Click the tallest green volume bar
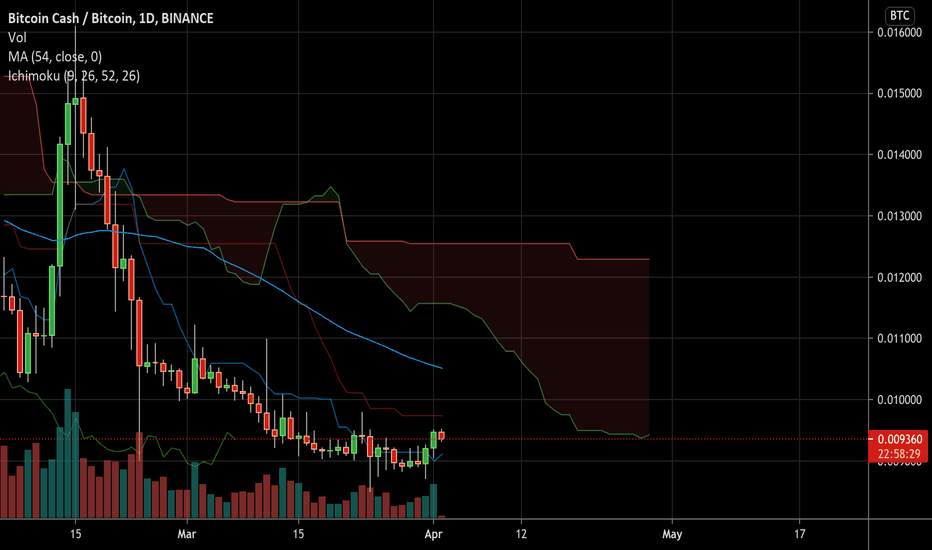Image resolution: width=932 pixels, height=550 pixels. [x=68, y=453]
